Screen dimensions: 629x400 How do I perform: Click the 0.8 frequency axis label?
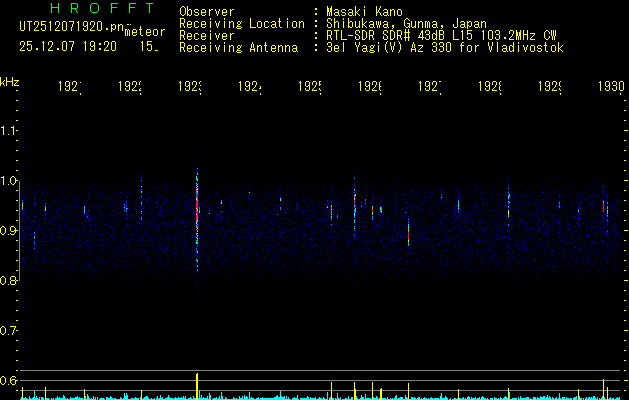click(8, 280)
